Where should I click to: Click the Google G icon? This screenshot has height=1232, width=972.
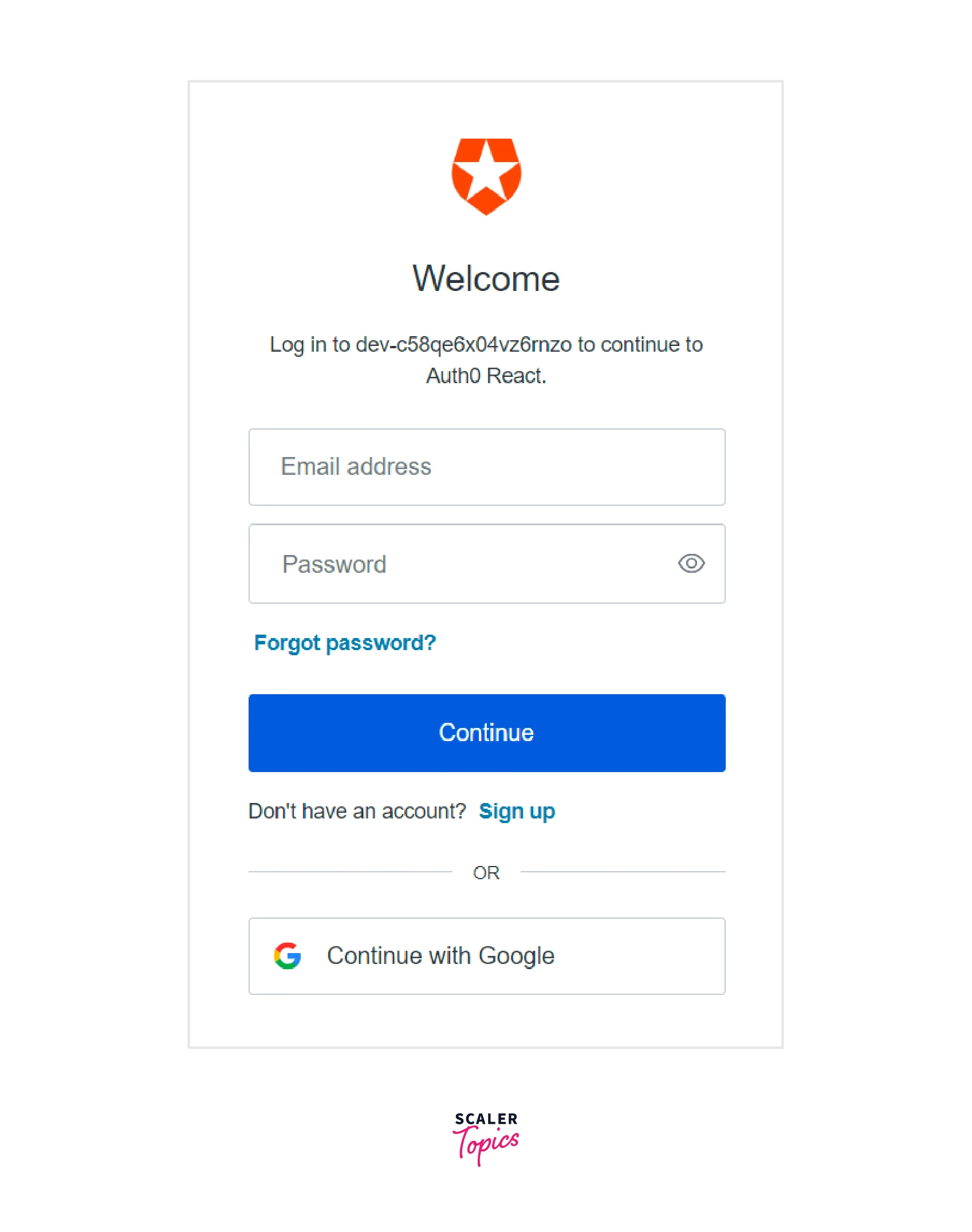(288, 955)
